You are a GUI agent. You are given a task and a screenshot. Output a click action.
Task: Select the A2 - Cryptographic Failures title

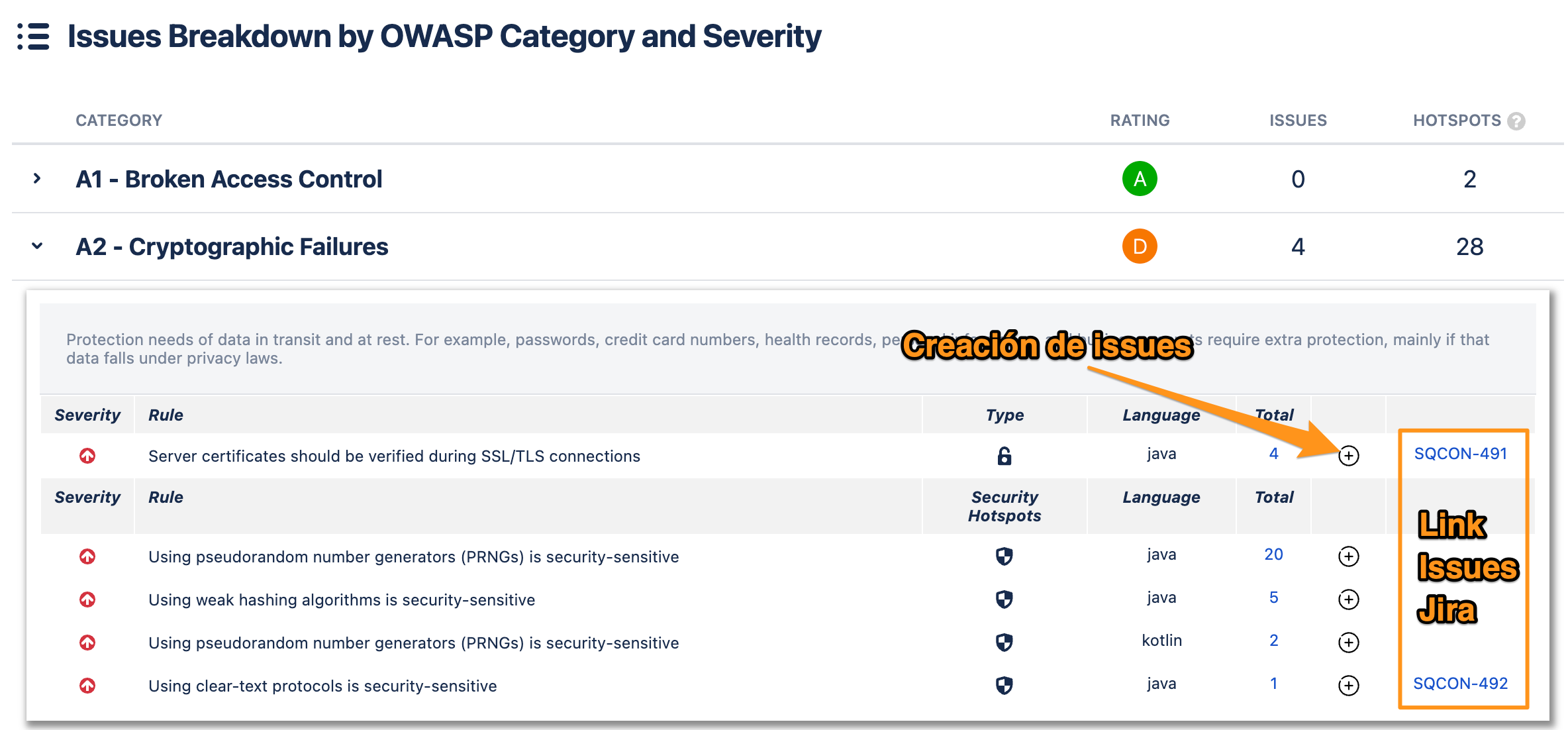click(232, 246)
